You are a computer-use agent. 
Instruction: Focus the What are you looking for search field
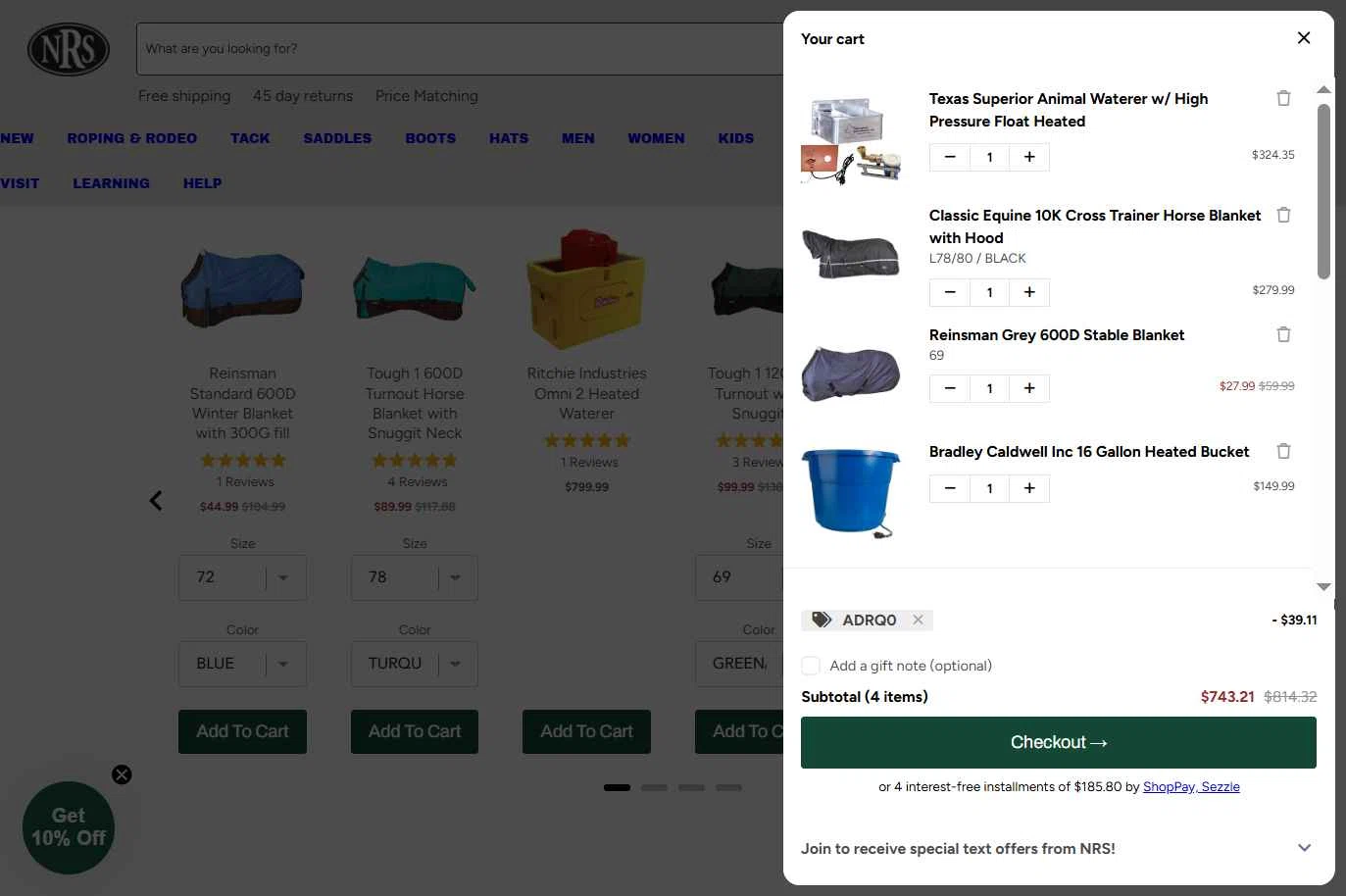[461, 49]
